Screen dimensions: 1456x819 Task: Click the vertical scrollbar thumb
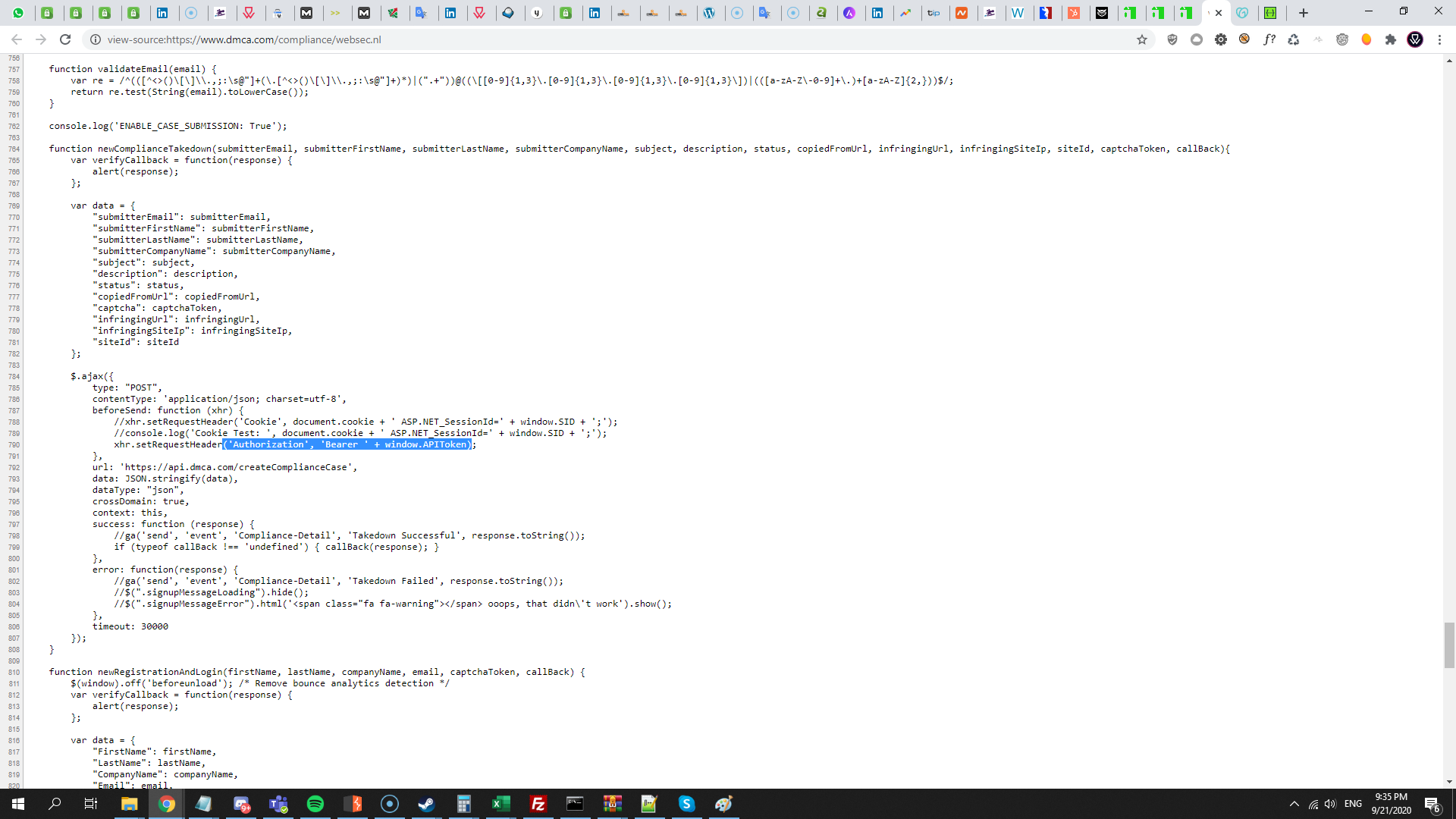point(1449,645)
